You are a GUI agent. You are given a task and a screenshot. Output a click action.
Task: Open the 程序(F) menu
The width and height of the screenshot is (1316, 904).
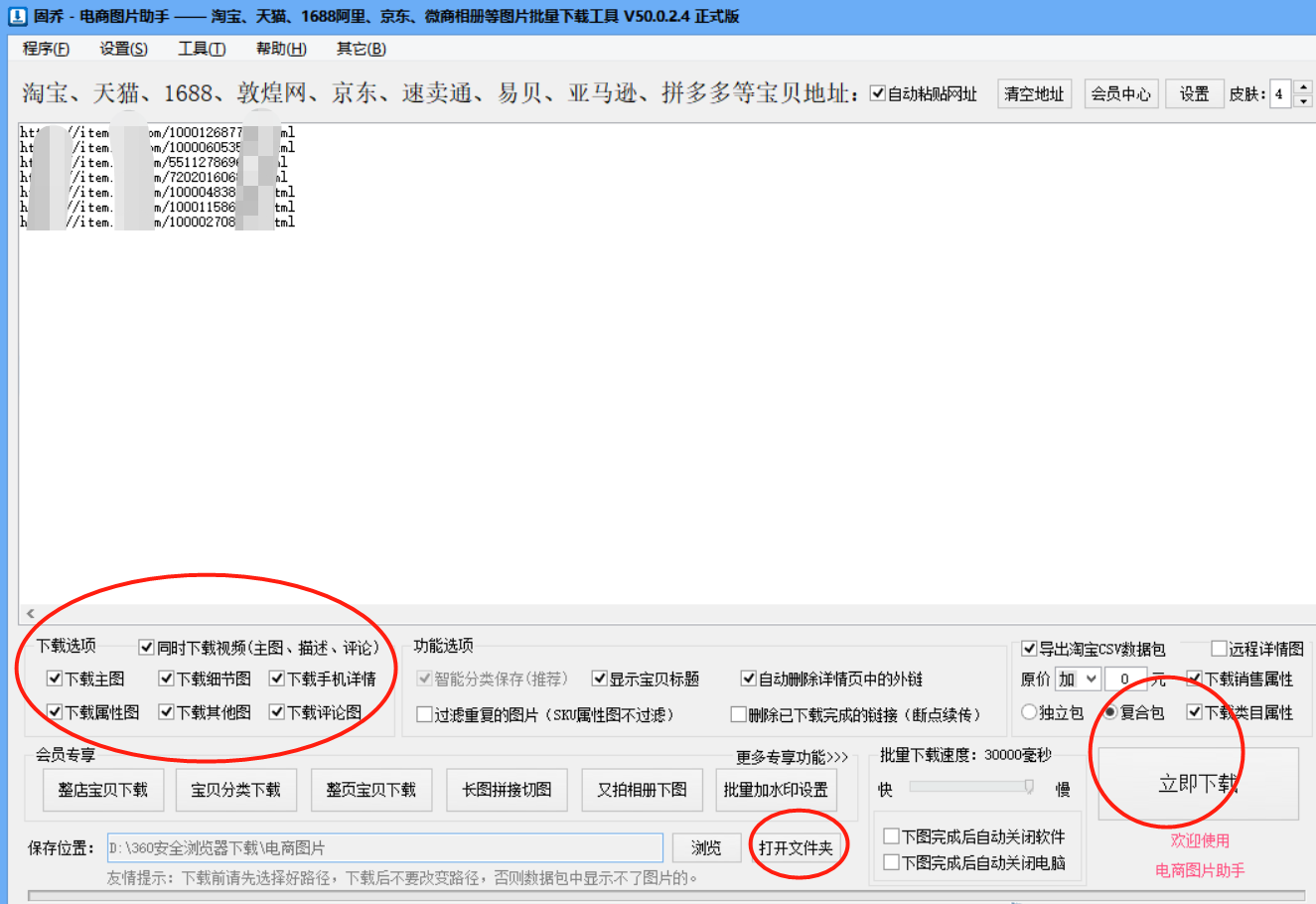[46, 49]
